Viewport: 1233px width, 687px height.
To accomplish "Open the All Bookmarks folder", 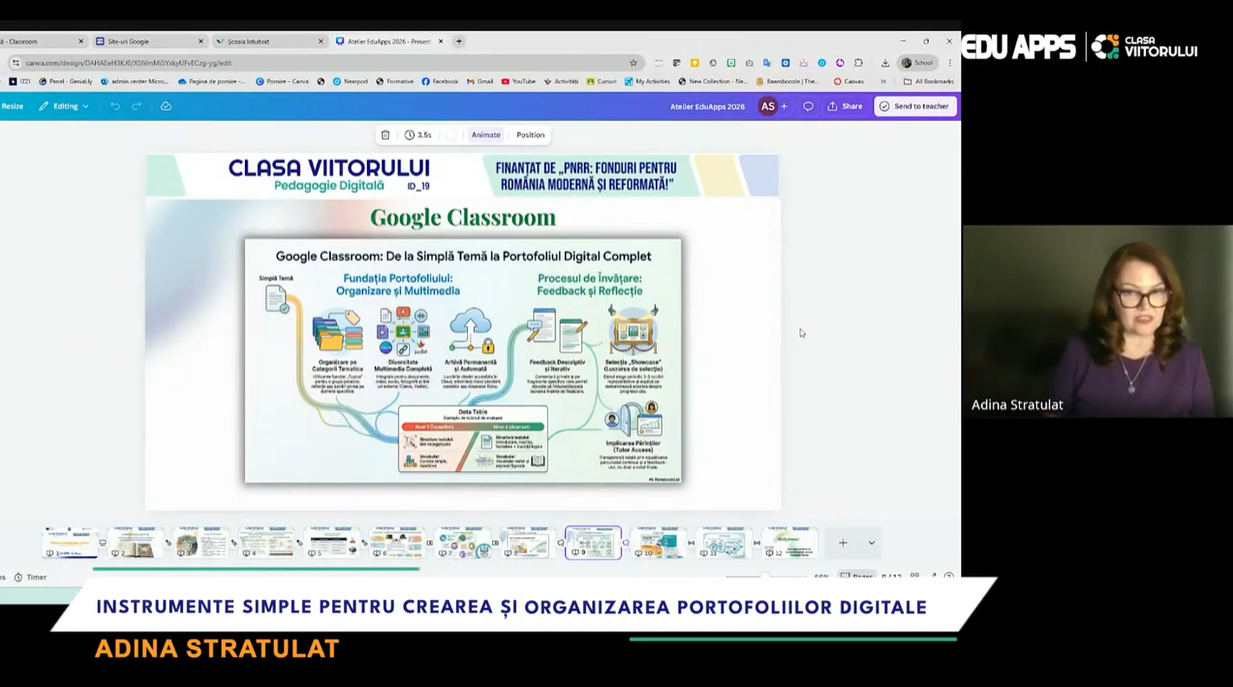I will tap(928, 82).
